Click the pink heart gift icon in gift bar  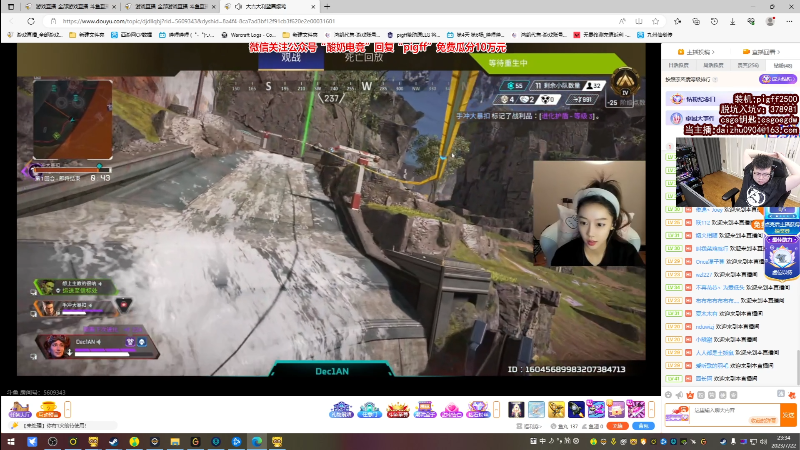tap(451, 409)
